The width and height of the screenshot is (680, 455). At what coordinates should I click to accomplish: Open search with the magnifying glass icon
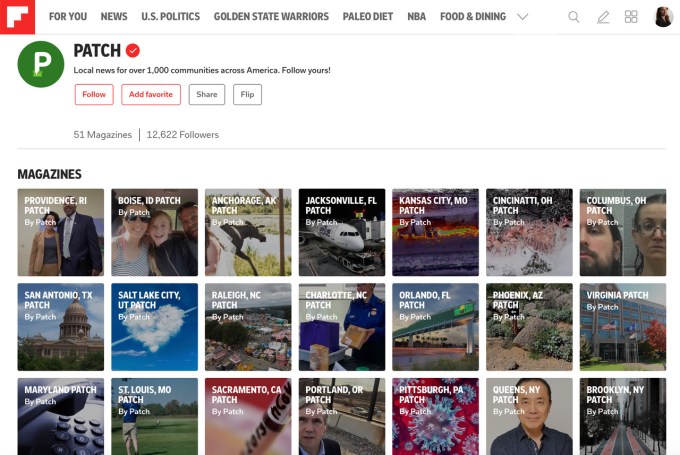[x=573, y=17]
